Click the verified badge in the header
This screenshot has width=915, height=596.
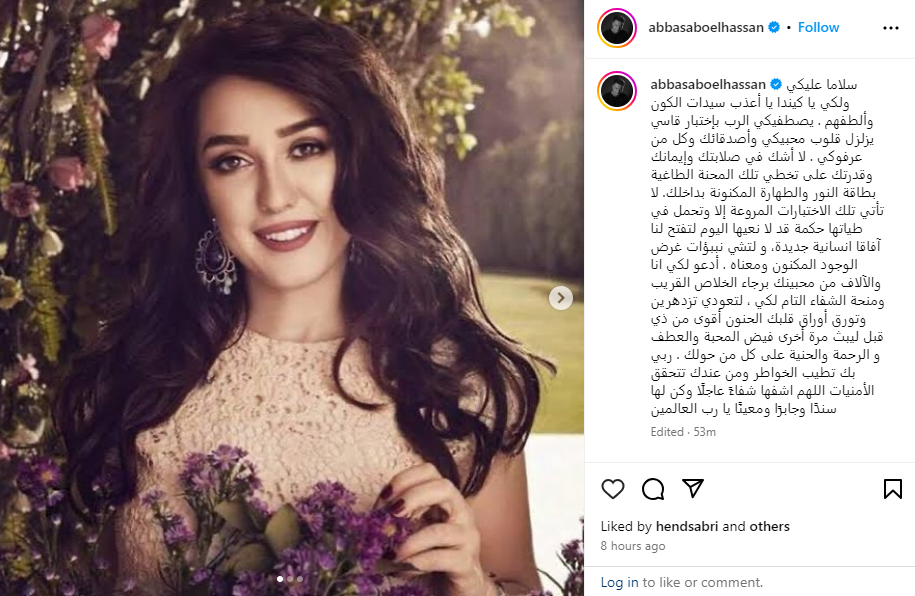point(774,27)
